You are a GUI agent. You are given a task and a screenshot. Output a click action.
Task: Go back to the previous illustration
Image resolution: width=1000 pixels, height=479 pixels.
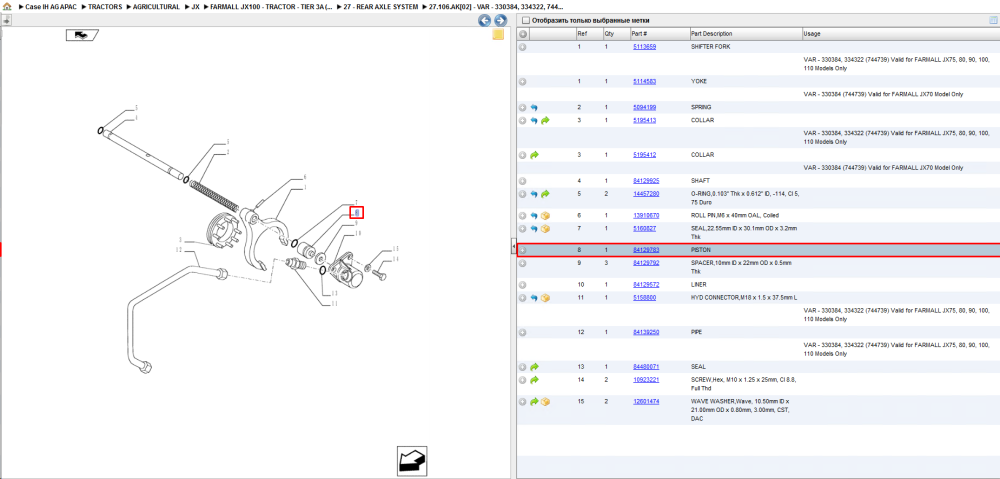(x=485, y=20)
